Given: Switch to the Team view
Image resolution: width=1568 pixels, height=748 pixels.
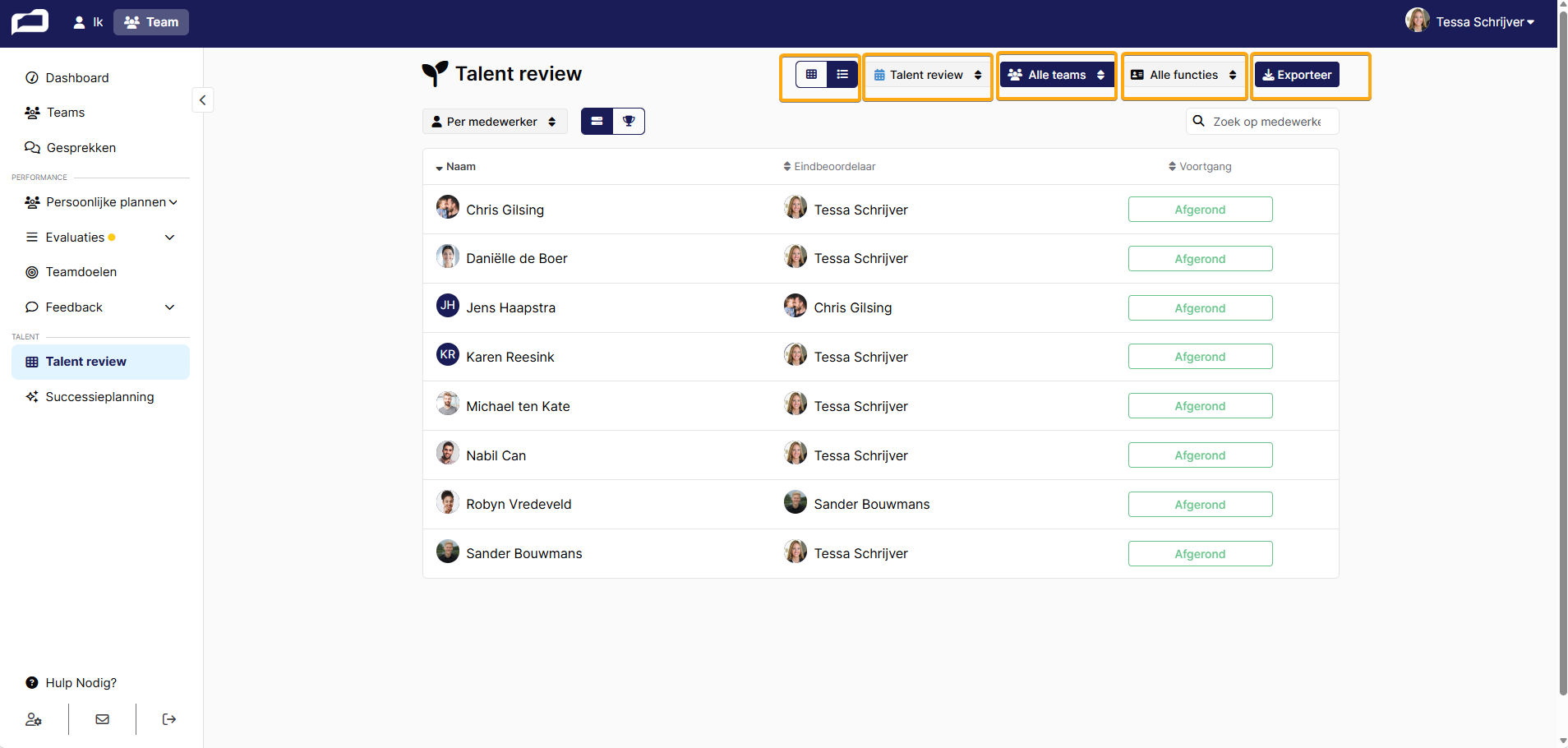Looking at the screenshot, I should (x=151, y=22).
